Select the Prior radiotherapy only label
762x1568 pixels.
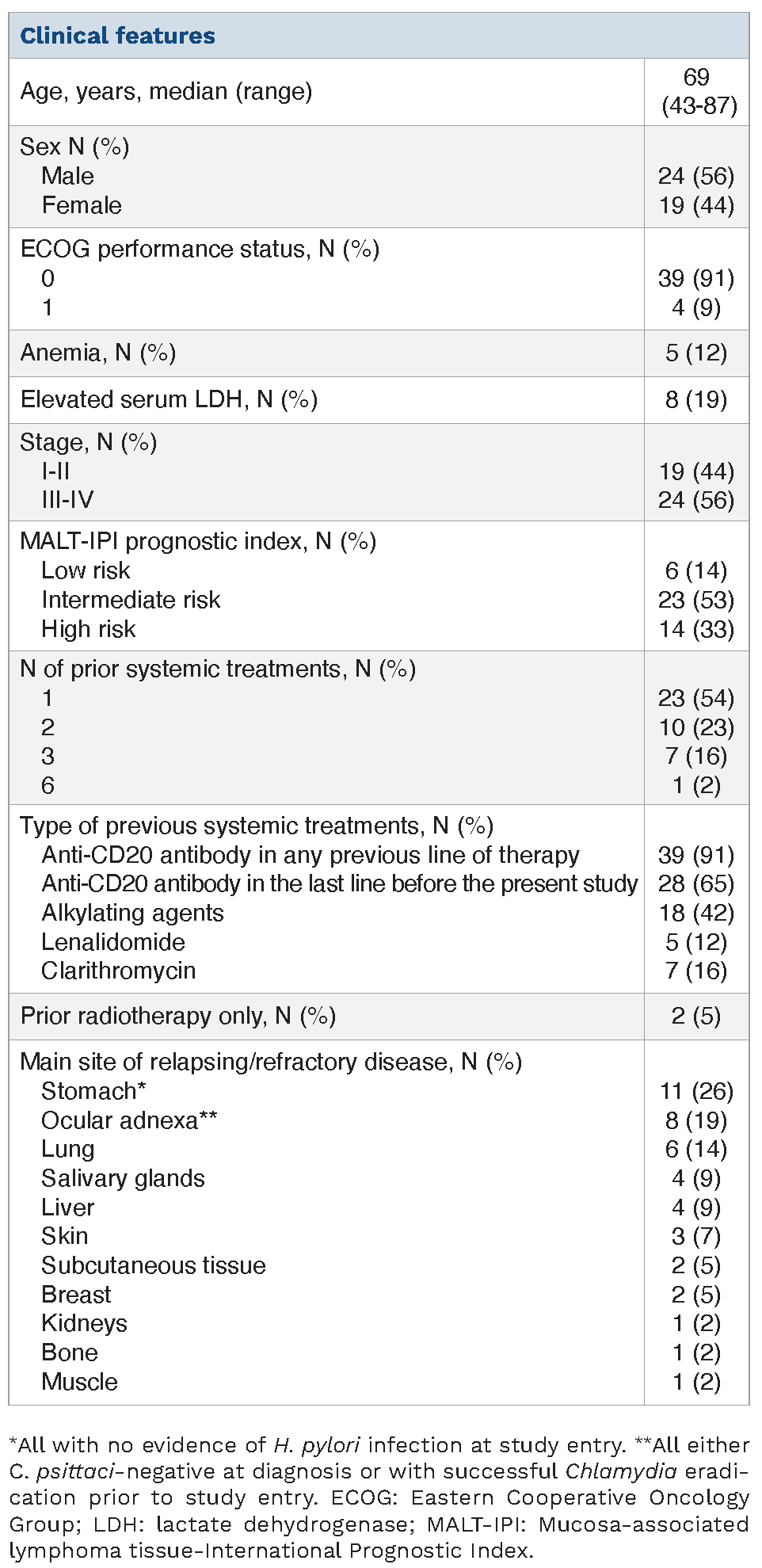coord(178,1016)
